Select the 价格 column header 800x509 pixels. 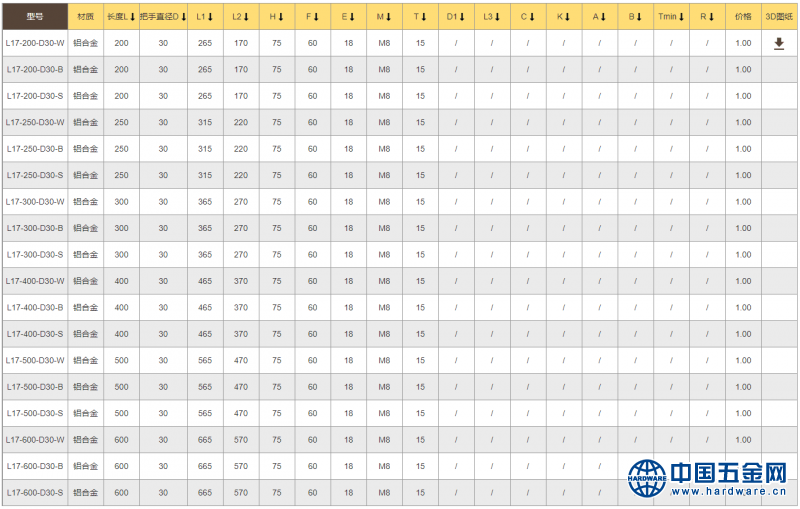point(743,17)
